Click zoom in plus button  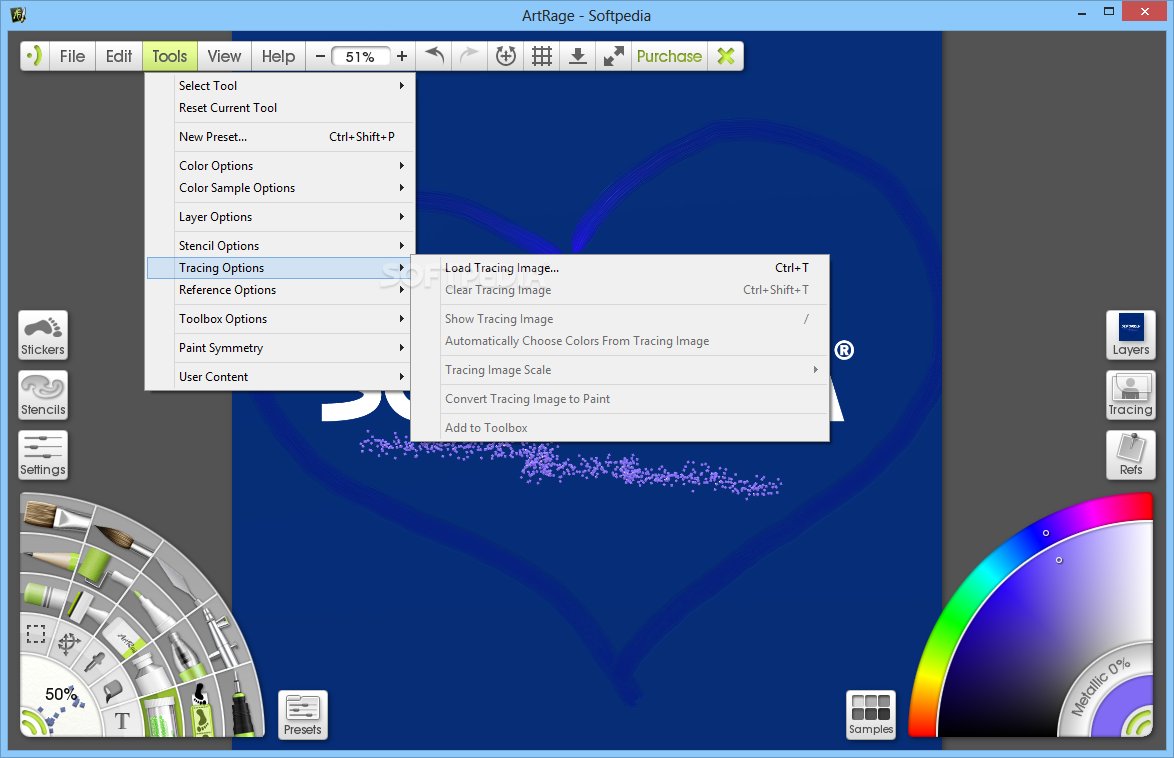tap(402, 56)
